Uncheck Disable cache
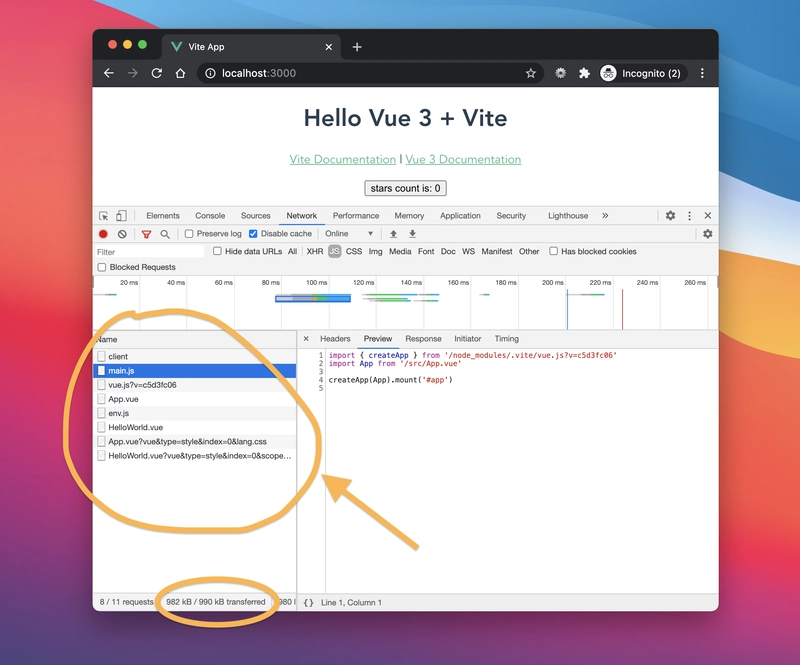Screen dimensions: 800x665 253,234
